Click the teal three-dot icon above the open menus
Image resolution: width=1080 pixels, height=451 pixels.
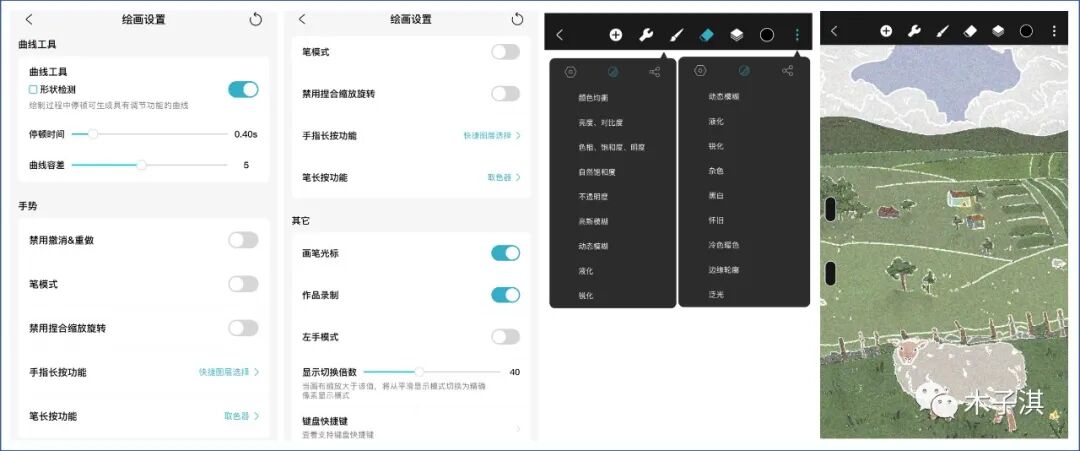pos(797,34)
